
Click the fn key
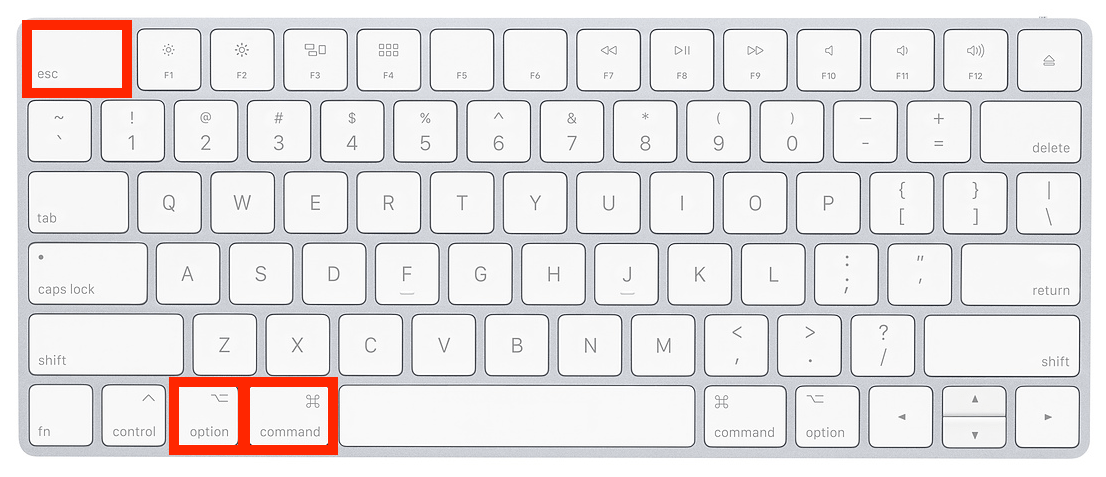click(x=61, y=416)
